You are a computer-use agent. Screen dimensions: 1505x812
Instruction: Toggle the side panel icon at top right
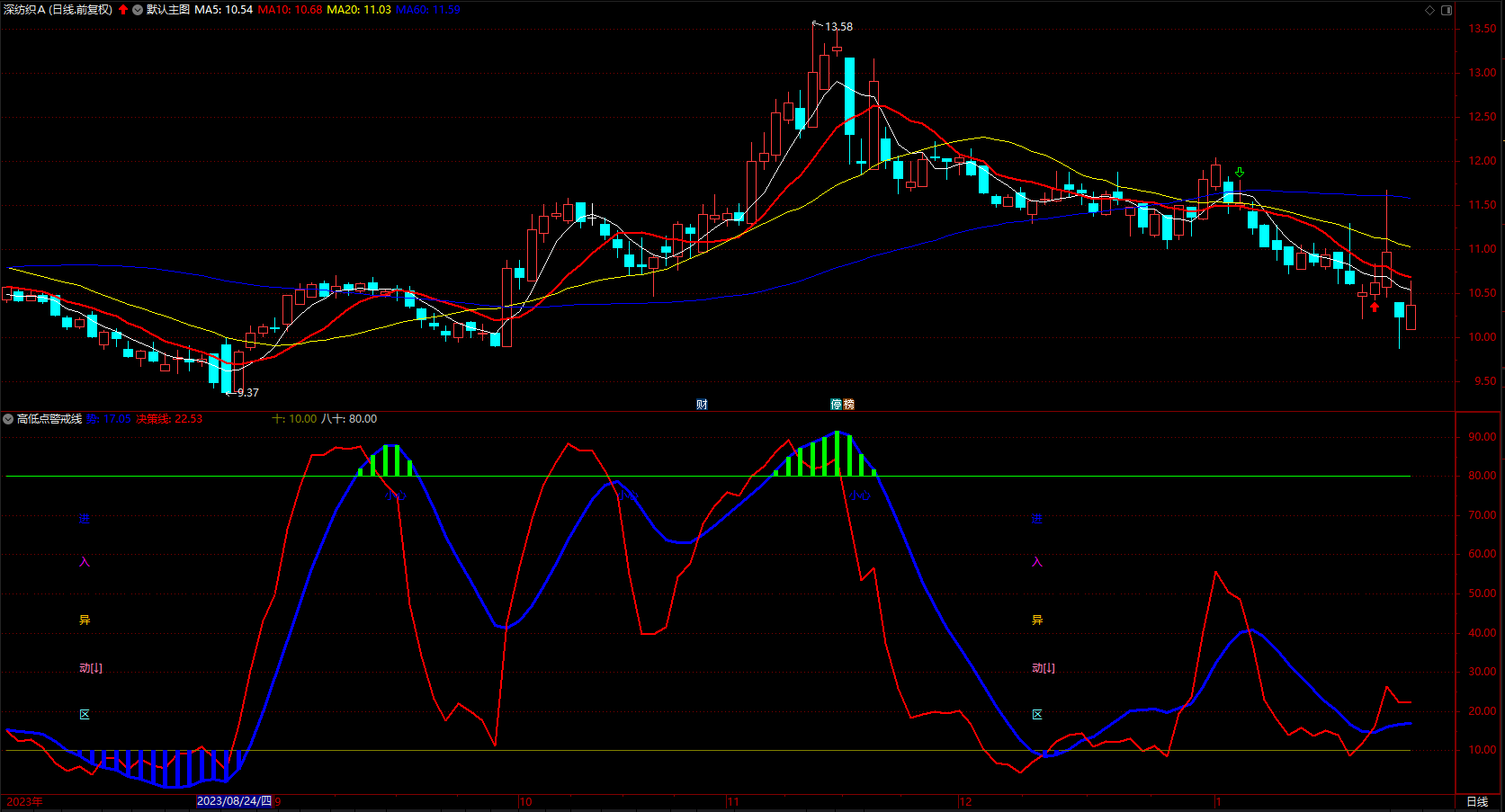1447,10
